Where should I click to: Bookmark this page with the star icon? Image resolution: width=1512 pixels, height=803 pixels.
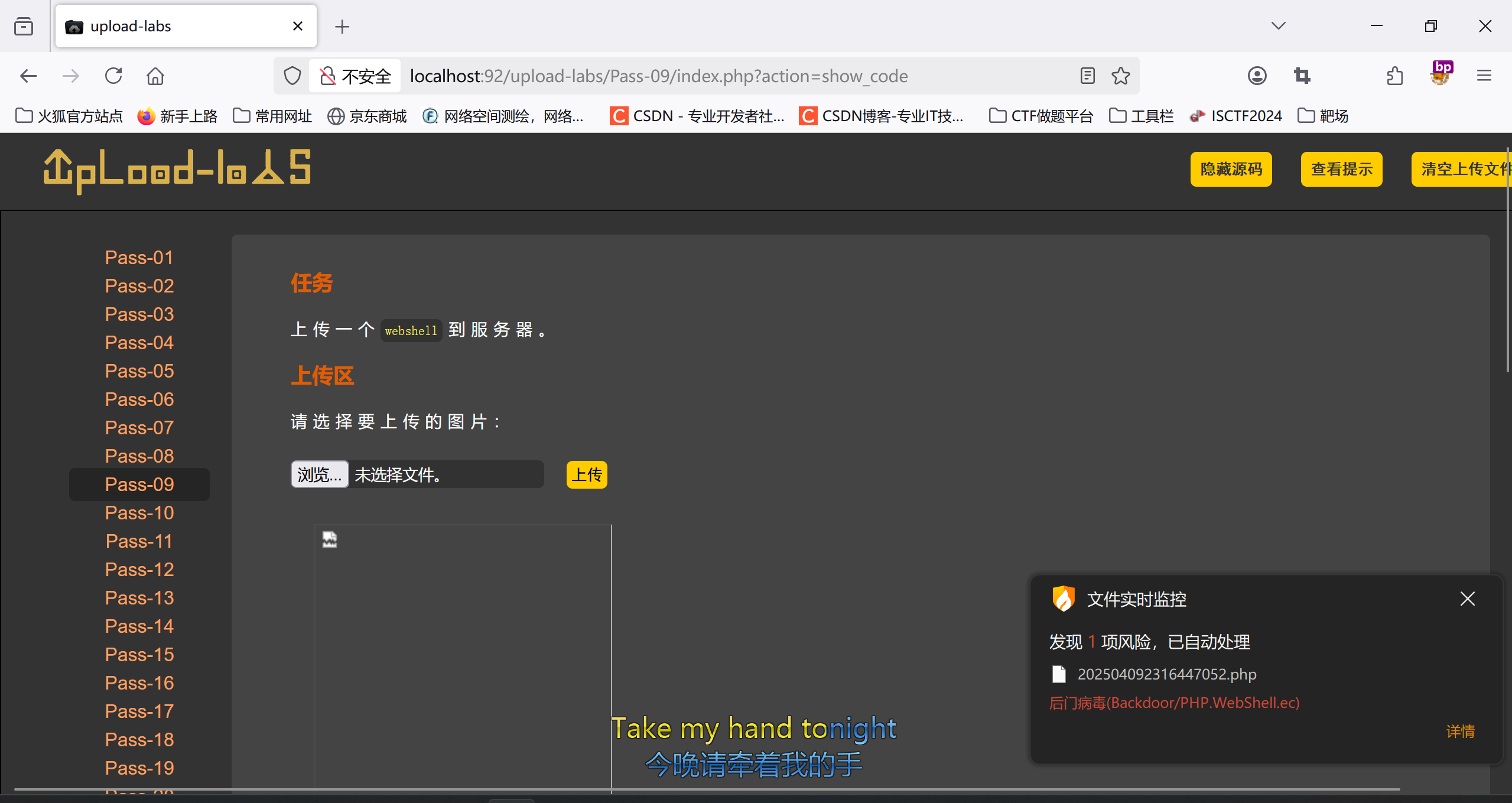coord(1120,76)
